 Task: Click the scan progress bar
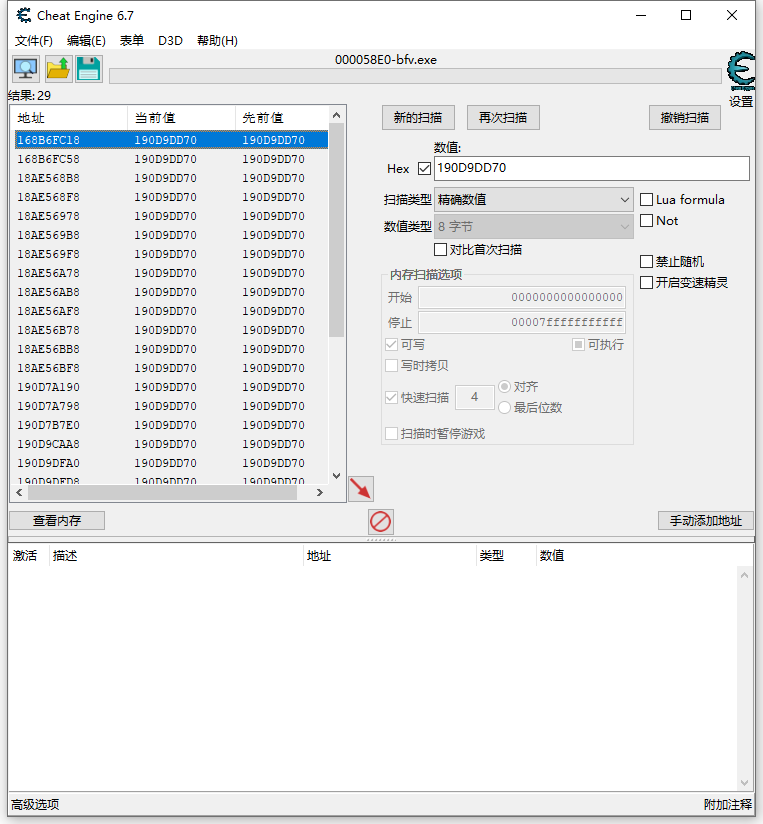[x=415, y=76]
